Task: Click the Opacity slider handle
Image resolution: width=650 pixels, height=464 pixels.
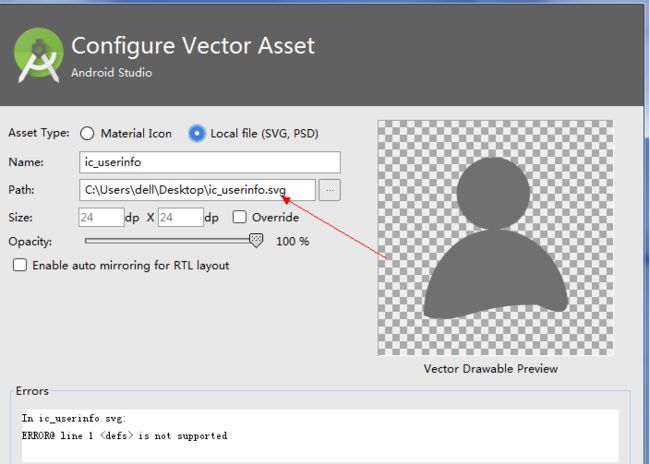Action: coord(256,240)
